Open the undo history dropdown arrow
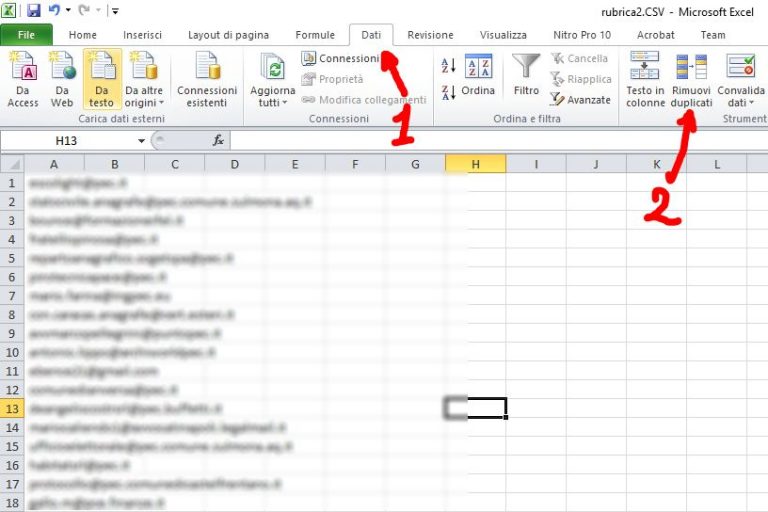768x512 pixels. (x=68, y=10)
